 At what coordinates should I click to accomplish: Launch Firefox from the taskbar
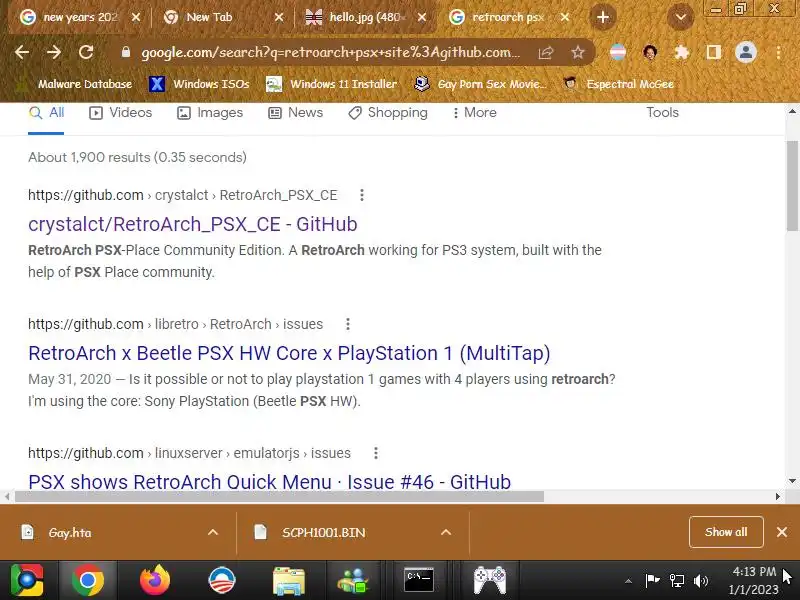pyautogui.click(x=155, y=580)
